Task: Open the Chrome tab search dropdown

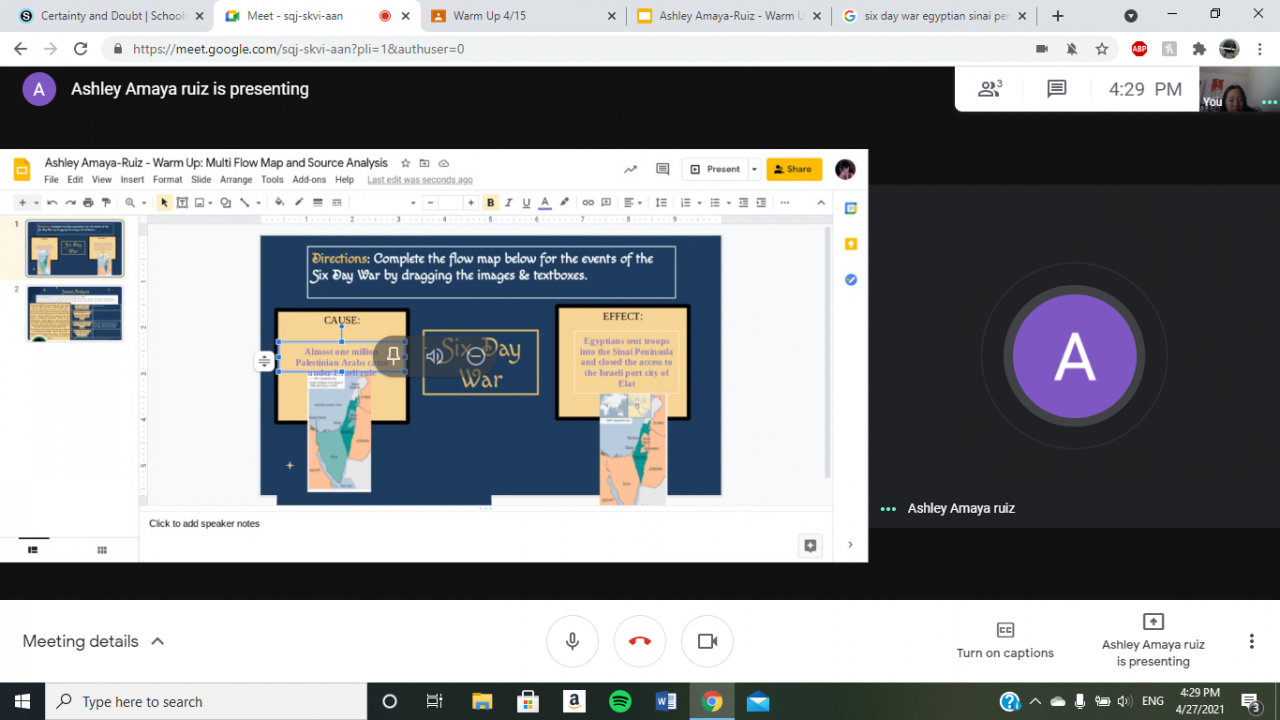Action: (x=1131, y=16)
